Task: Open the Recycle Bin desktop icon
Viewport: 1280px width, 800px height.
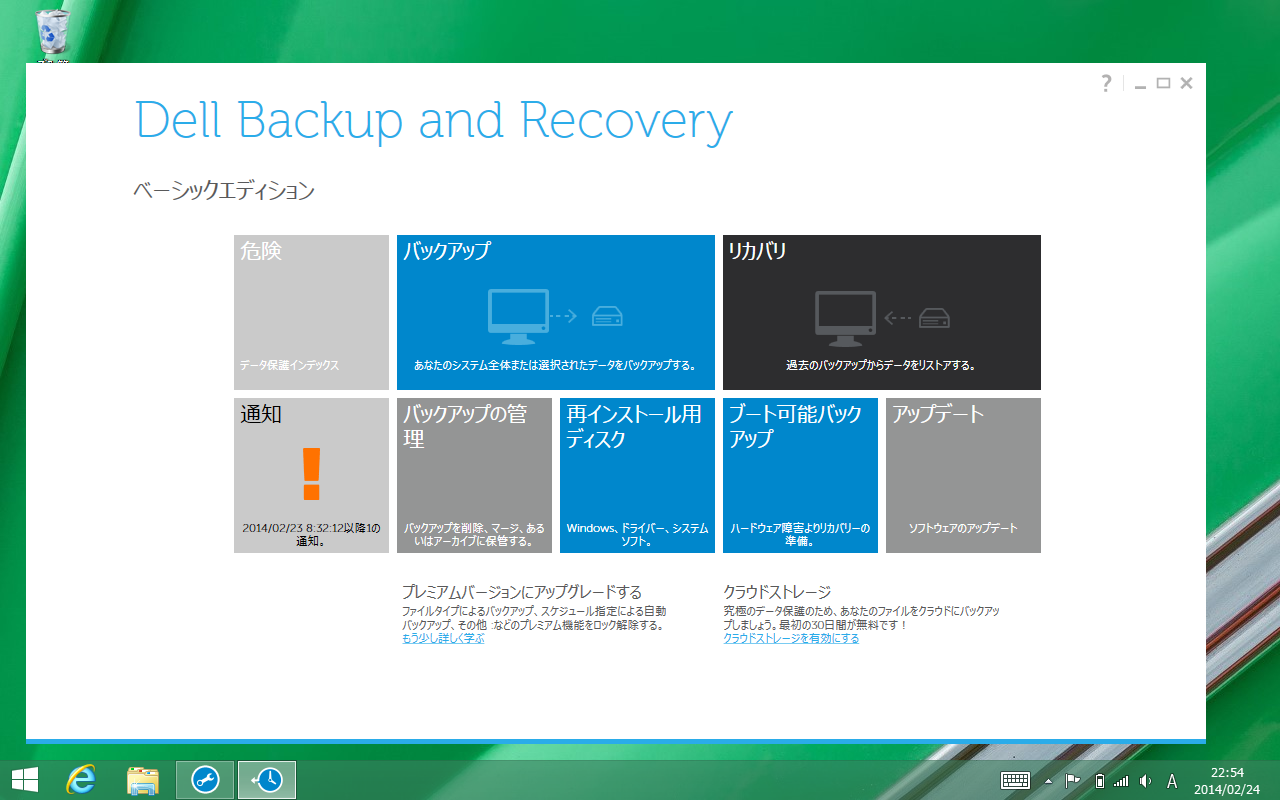Action: pyautogui.click(x=52, y=36)
